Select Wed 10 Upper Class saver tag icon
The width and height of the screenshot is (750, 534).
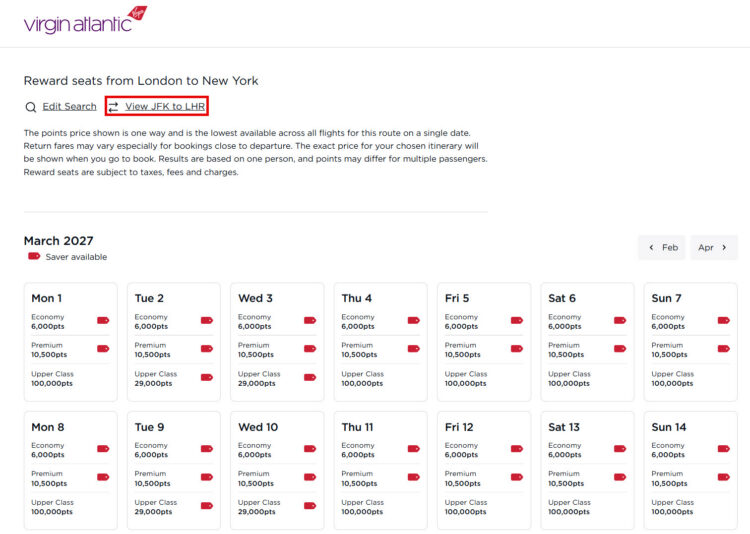(x=310, y=505)
